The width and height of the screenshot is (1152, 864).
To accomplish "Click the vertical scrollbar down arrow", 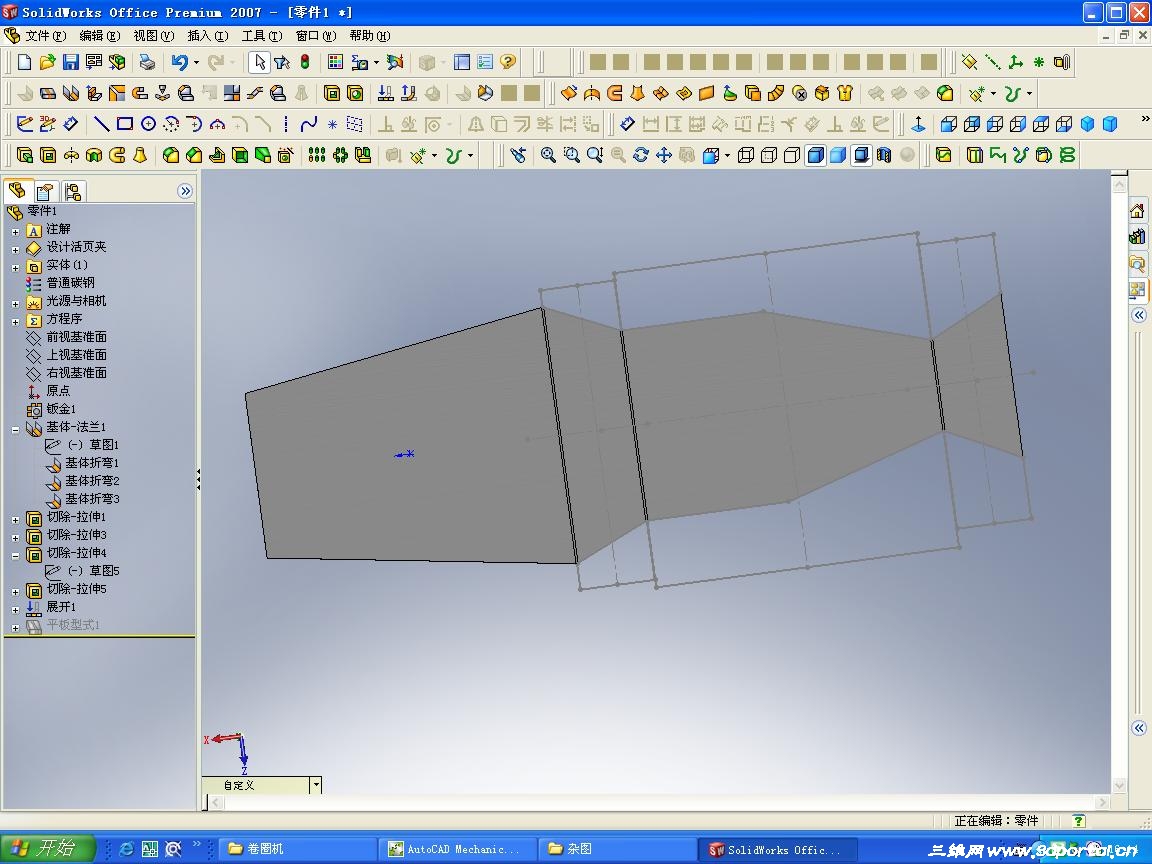I will pyautogui.click(x=1119, y=785).
